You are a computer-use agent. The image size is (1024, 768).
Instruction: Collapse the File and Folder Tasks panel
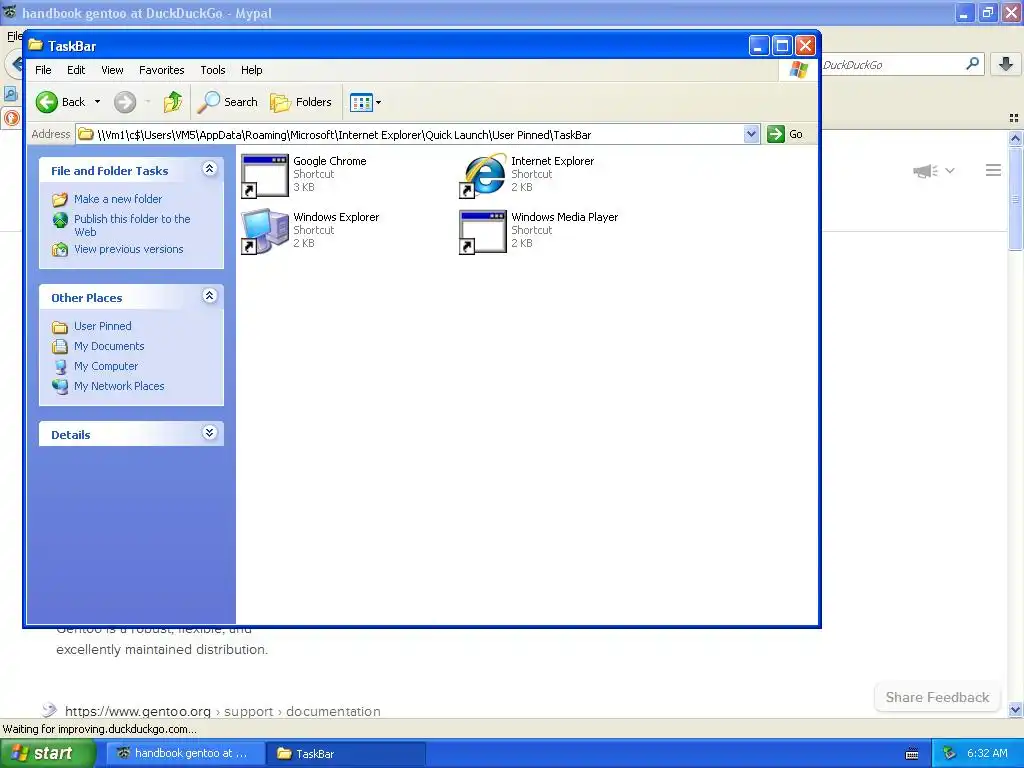click(209, 169)
